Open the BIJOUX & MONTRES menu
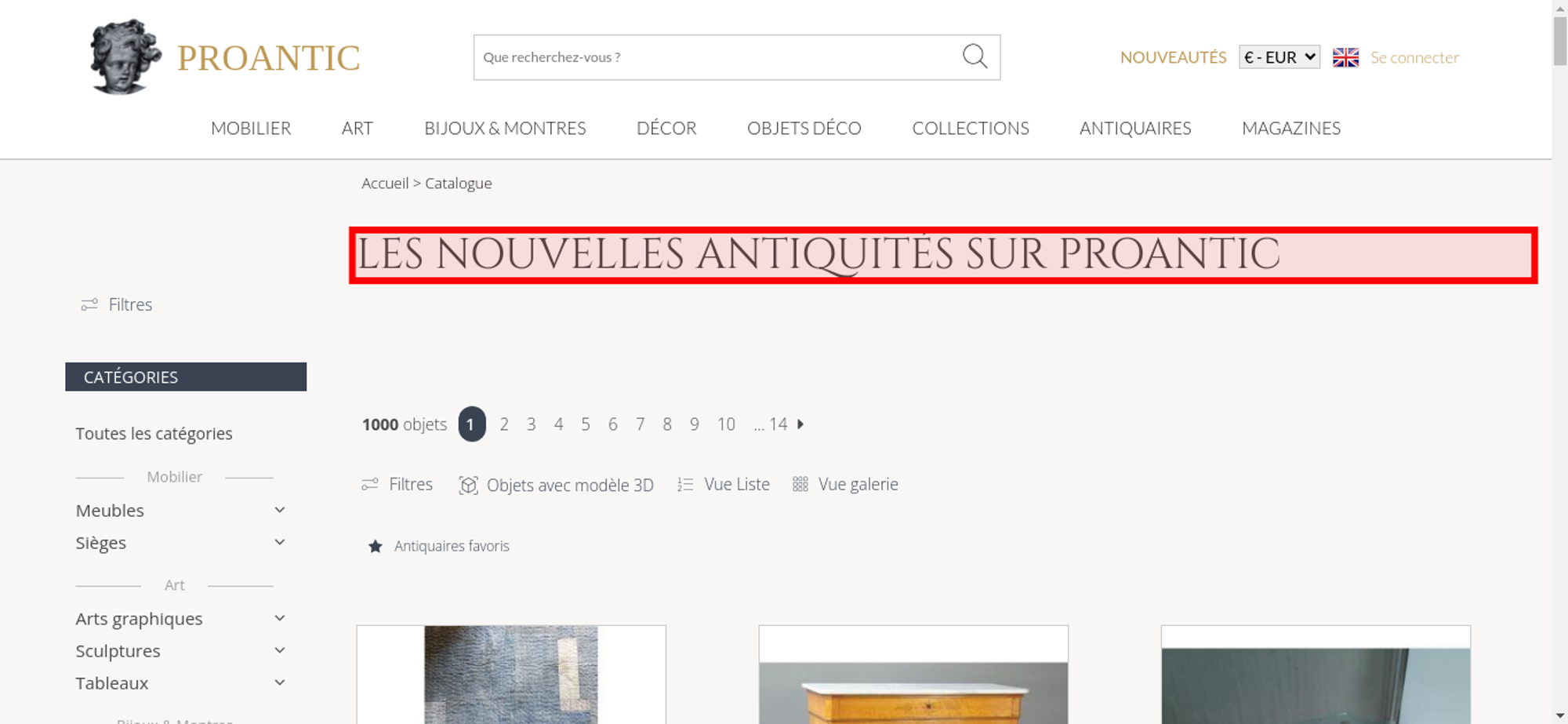 [505, 128]
